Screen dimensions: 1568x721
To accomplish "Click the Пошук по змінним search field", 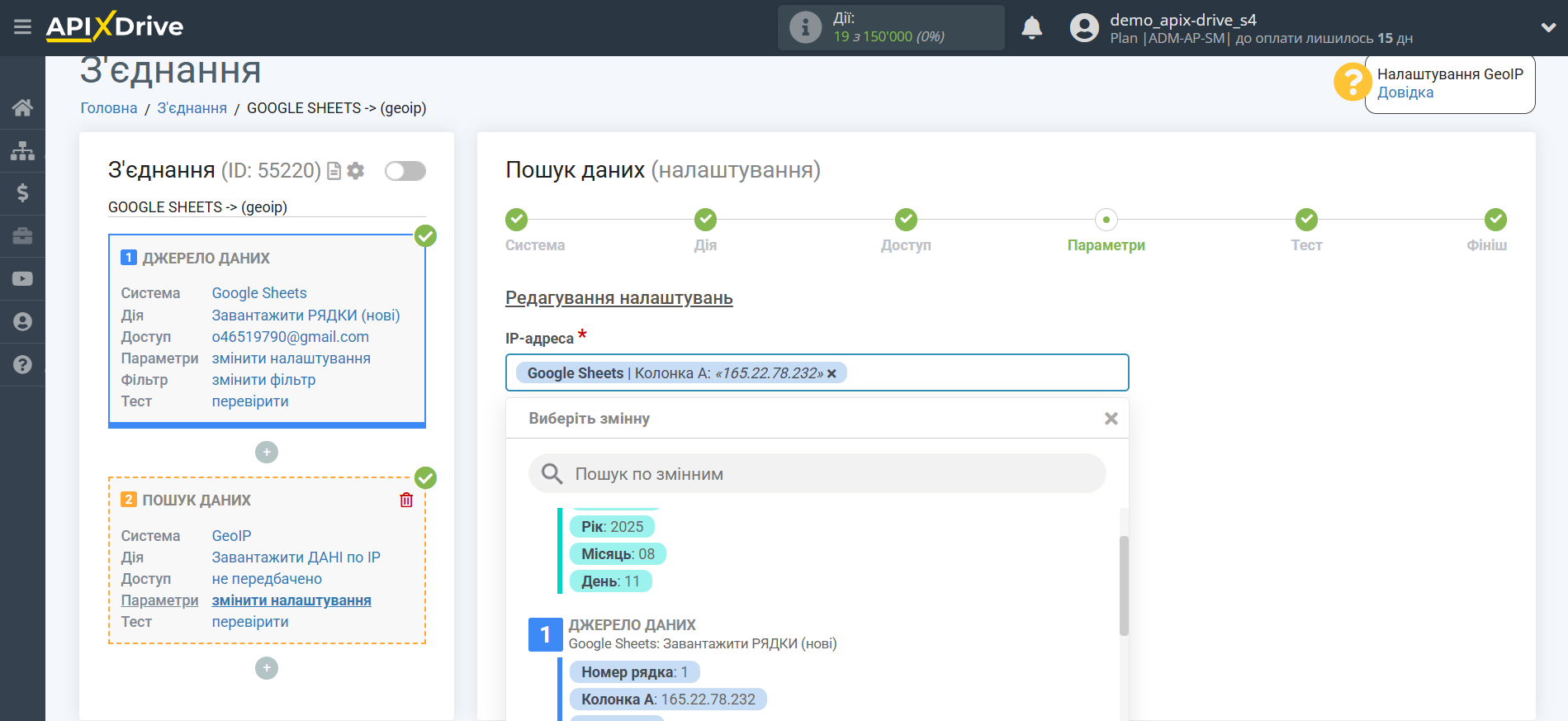I will coord(817,473).
